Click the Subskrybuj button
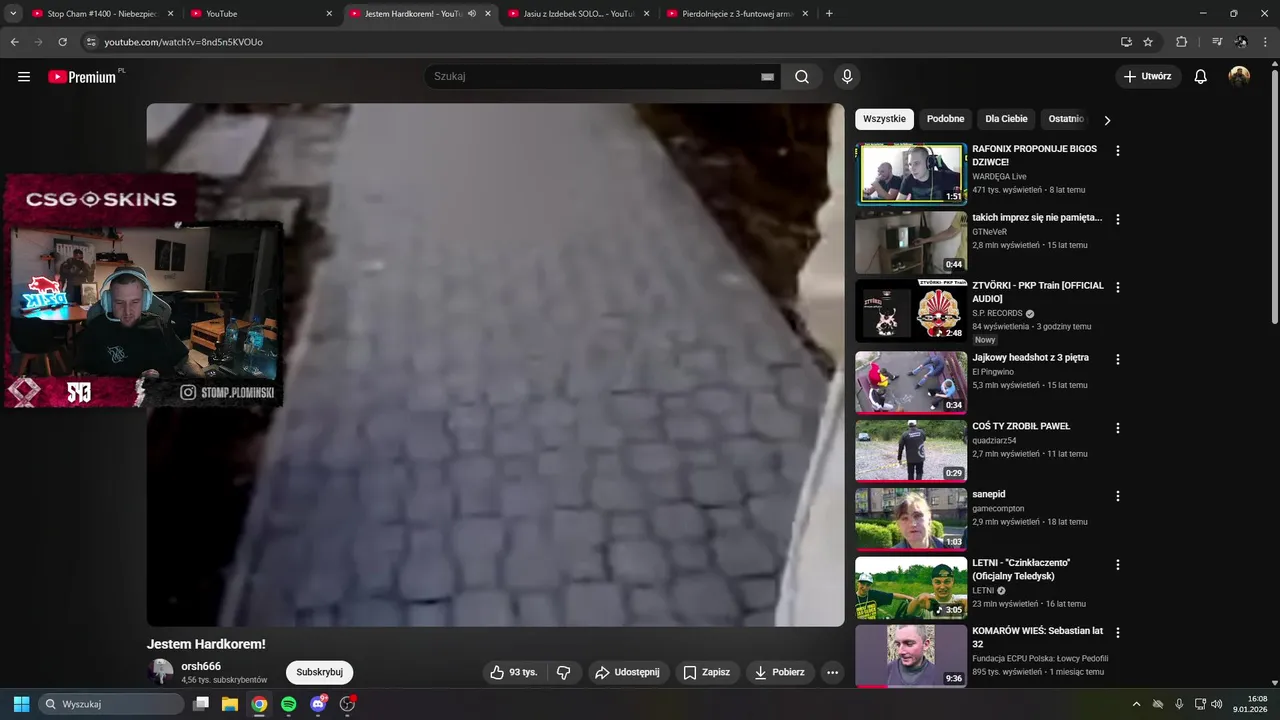This screenshot has width=1280, height=720. tap(319, 673)
